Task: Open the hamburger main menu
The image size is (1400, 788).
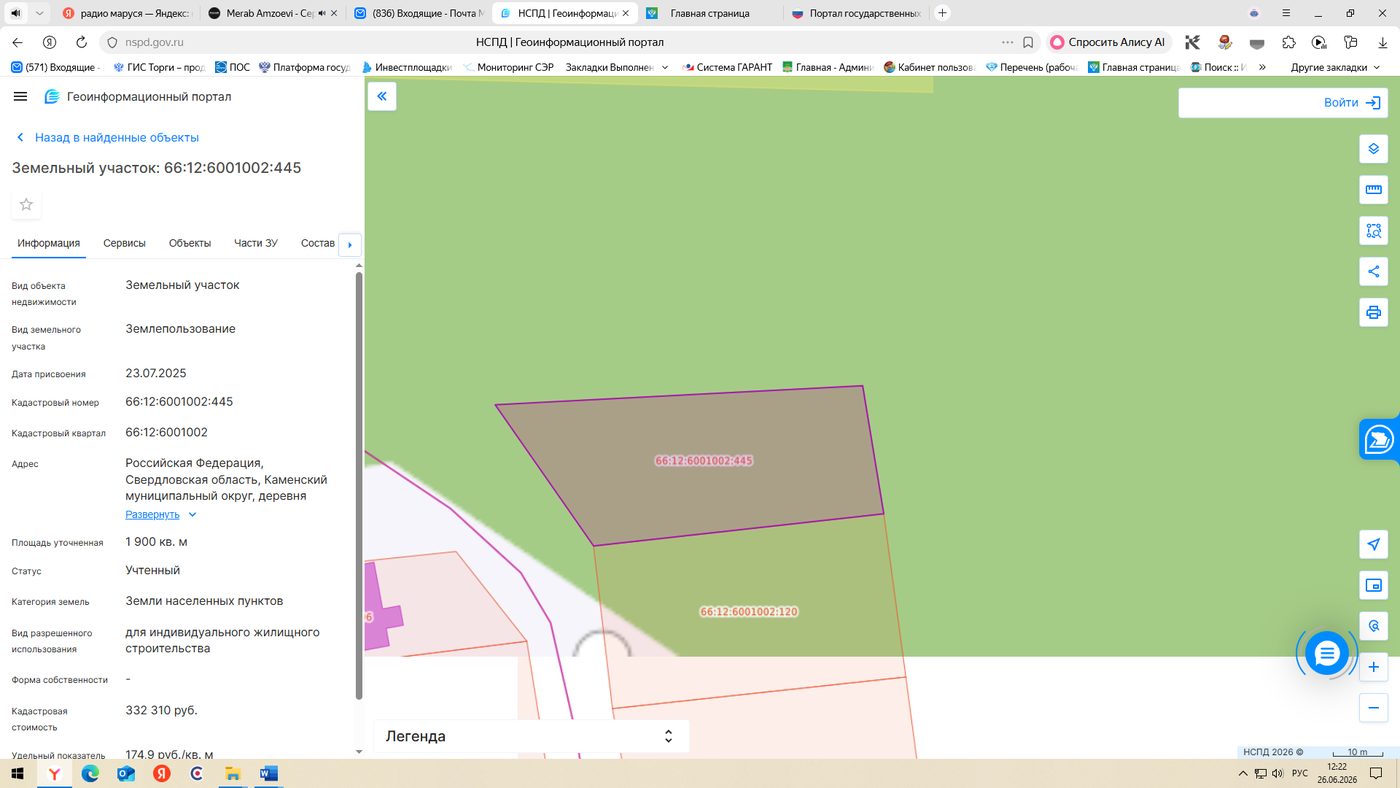Action: (20, 96)
